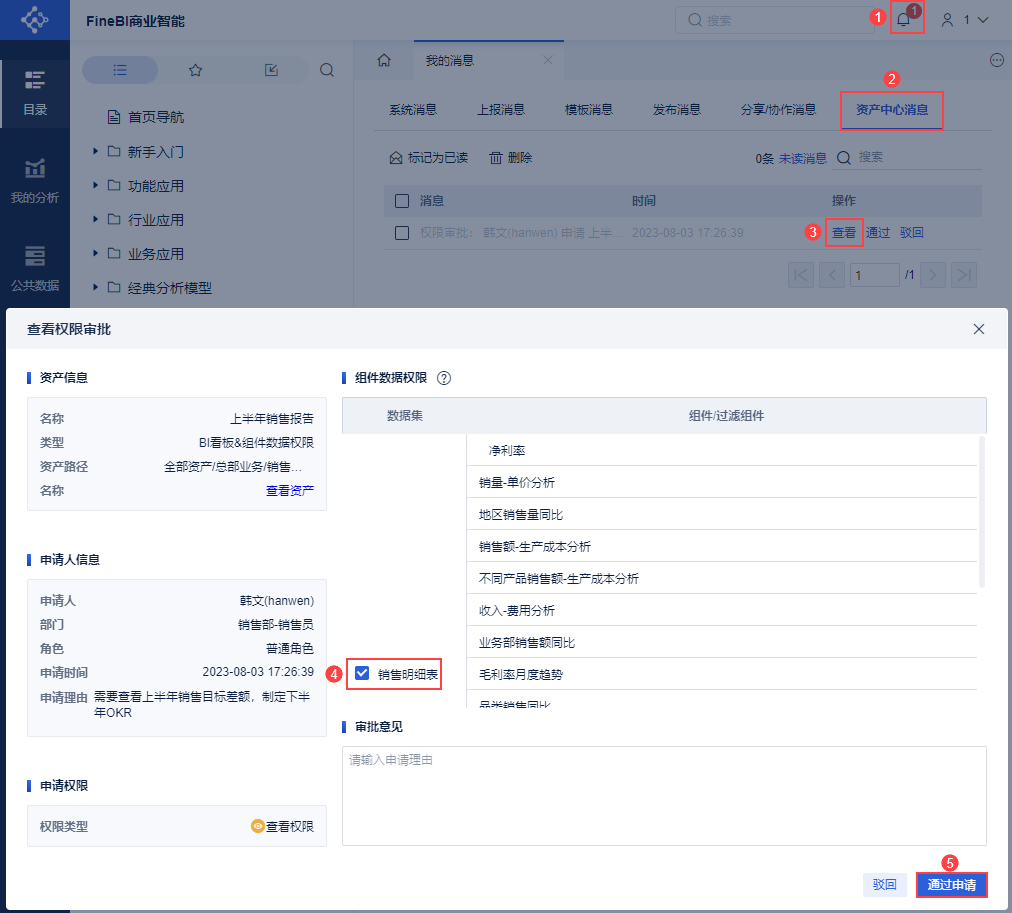Uncheck the 销售明细表 dataset checkbox
This screenshot has height=913, width=1012.
tap(362, 674)
